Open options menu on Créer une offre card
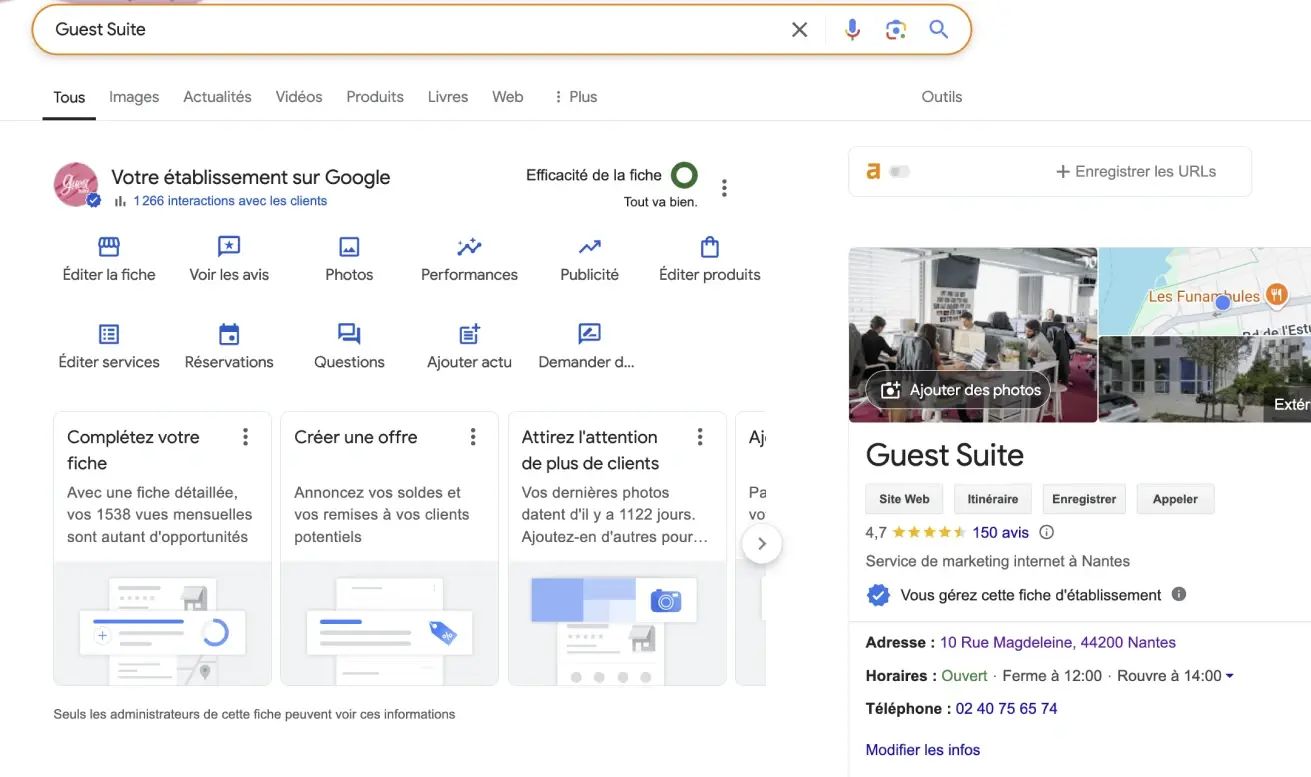 tap(473, 437)
